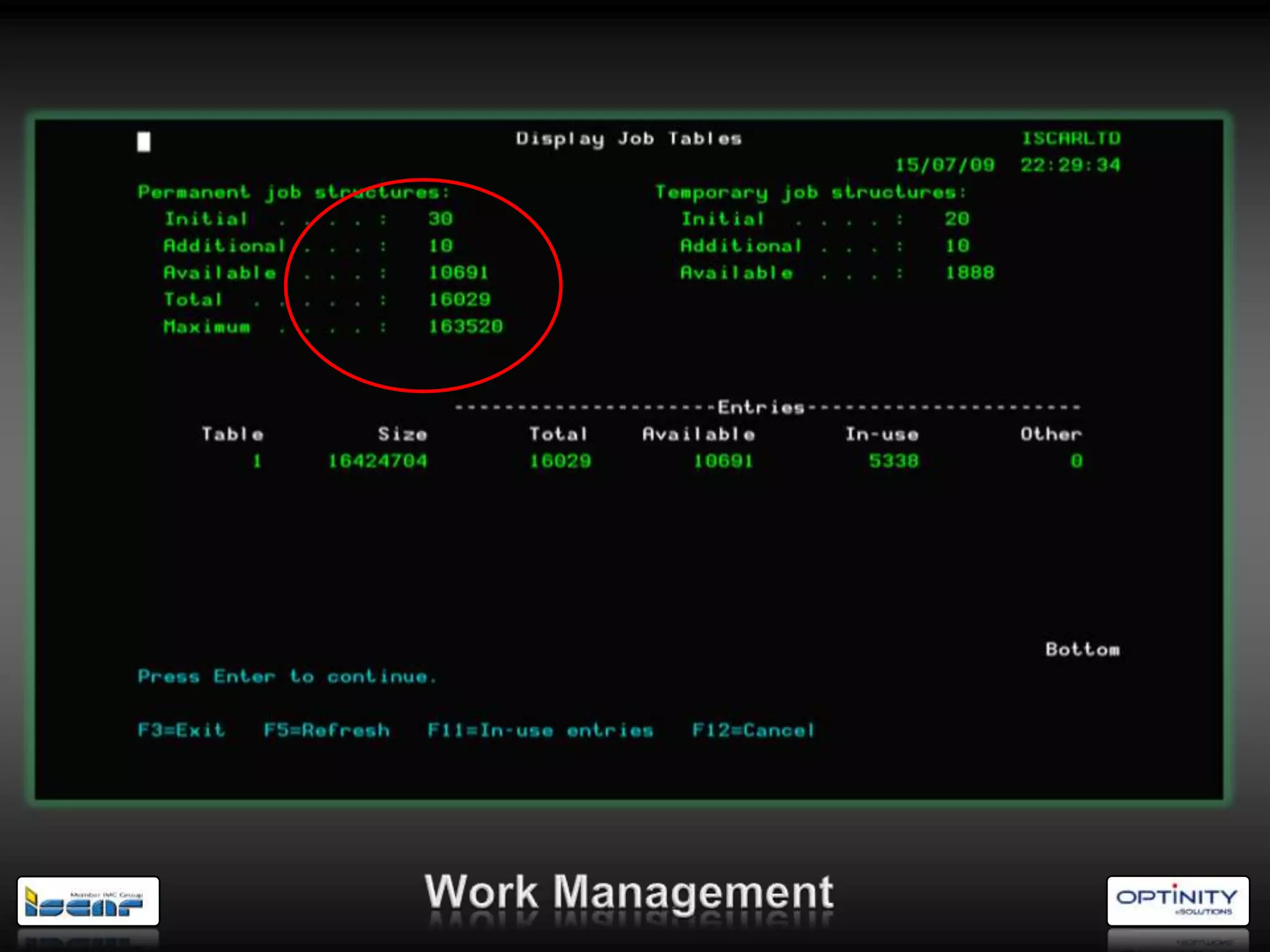This screenshot has width=1270, height=952.
Task: Click the Temporary job structures heading
Action: tap(810, 192)
